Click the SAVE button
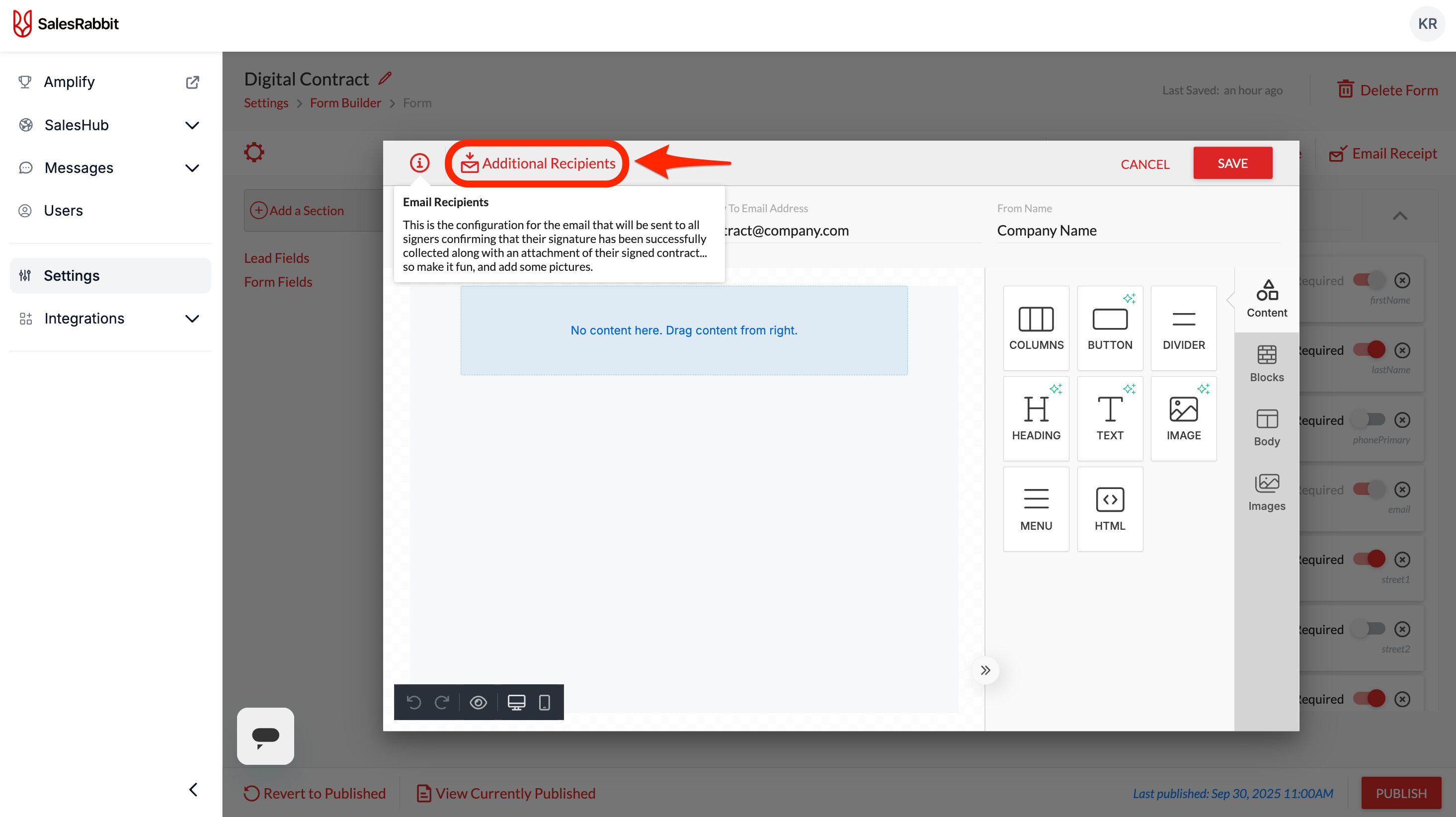This screenshot has height=817, width=1456. pyautogui.click(x=1232, y=163)
